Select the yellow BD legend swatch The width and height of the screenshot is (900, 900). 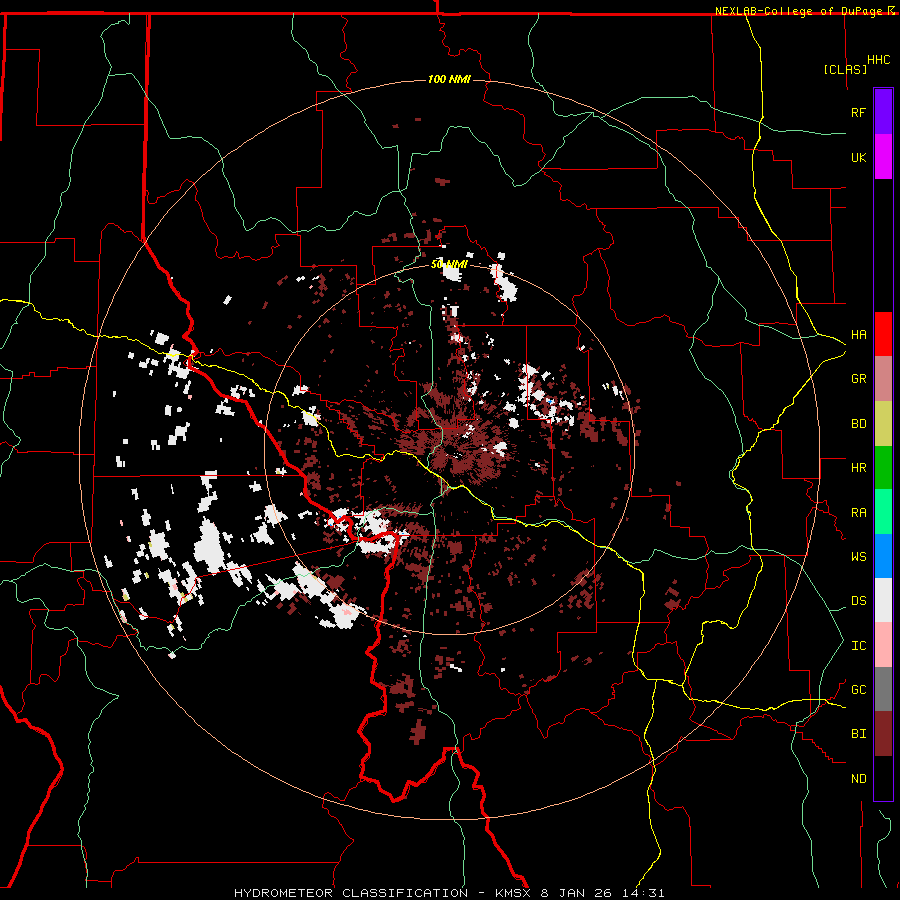(883, 424)
